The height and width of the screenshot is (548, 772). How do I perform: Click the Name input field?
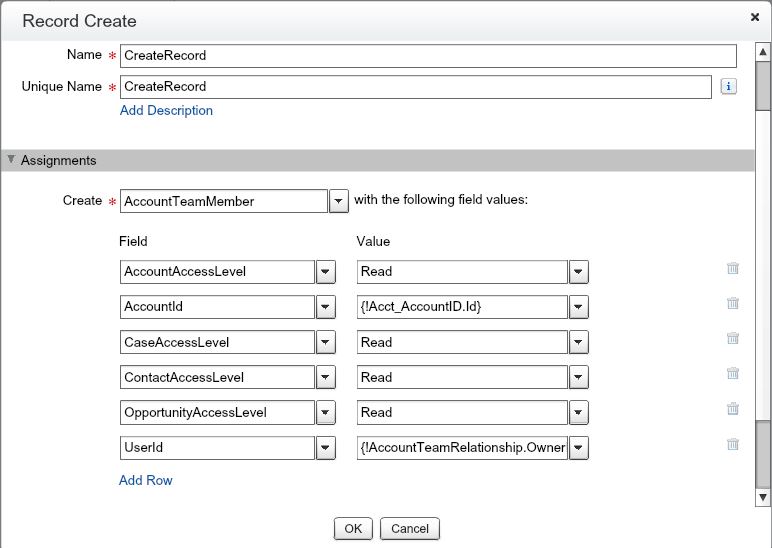click(x=428, y=56)
